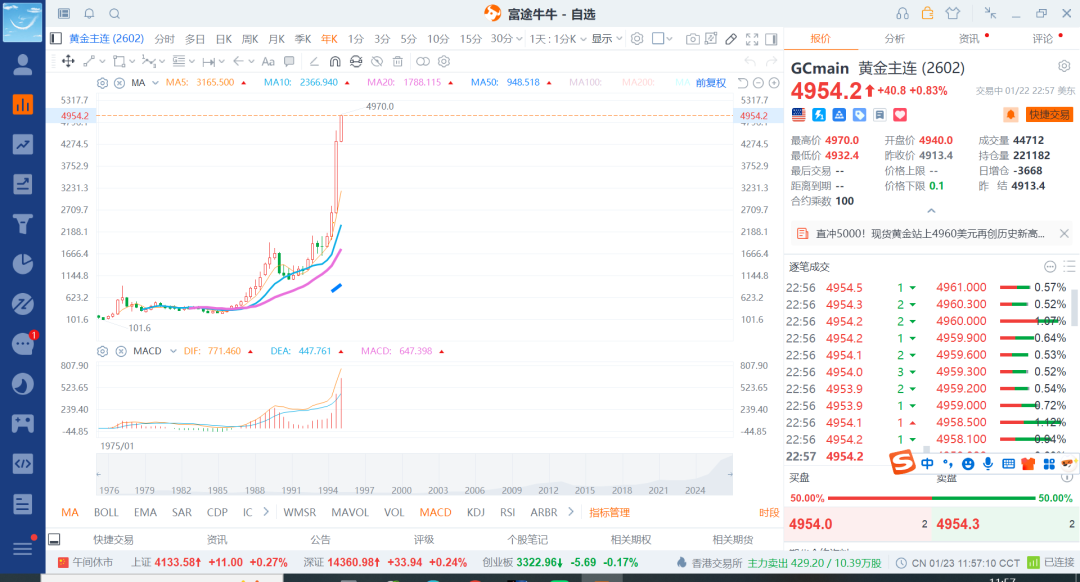1080x582 pixels.
Task: Open the code API sidebar icon
Action: pos(23,464)
